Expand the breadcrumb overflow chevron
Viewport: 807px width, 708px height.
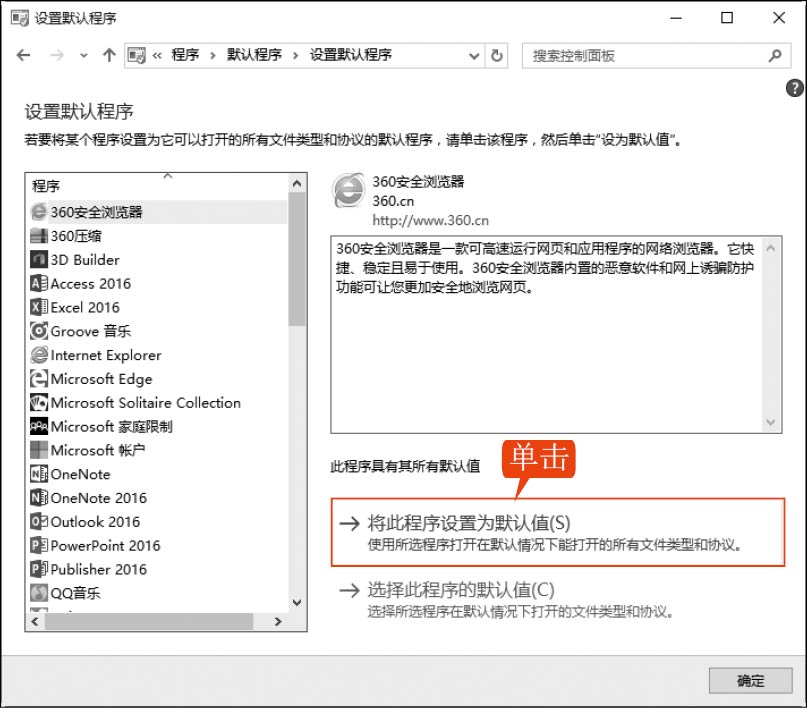(157, 55)
